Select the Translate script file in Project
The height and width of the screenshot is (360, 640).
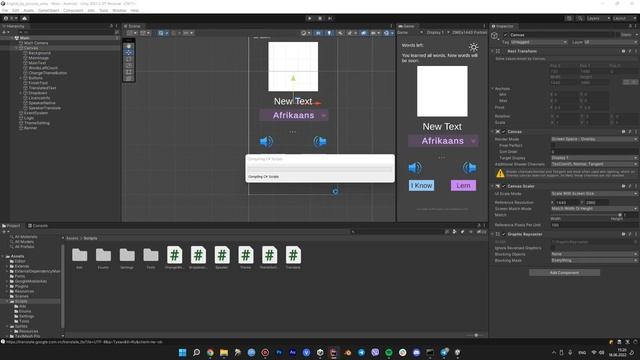(293, 256)
